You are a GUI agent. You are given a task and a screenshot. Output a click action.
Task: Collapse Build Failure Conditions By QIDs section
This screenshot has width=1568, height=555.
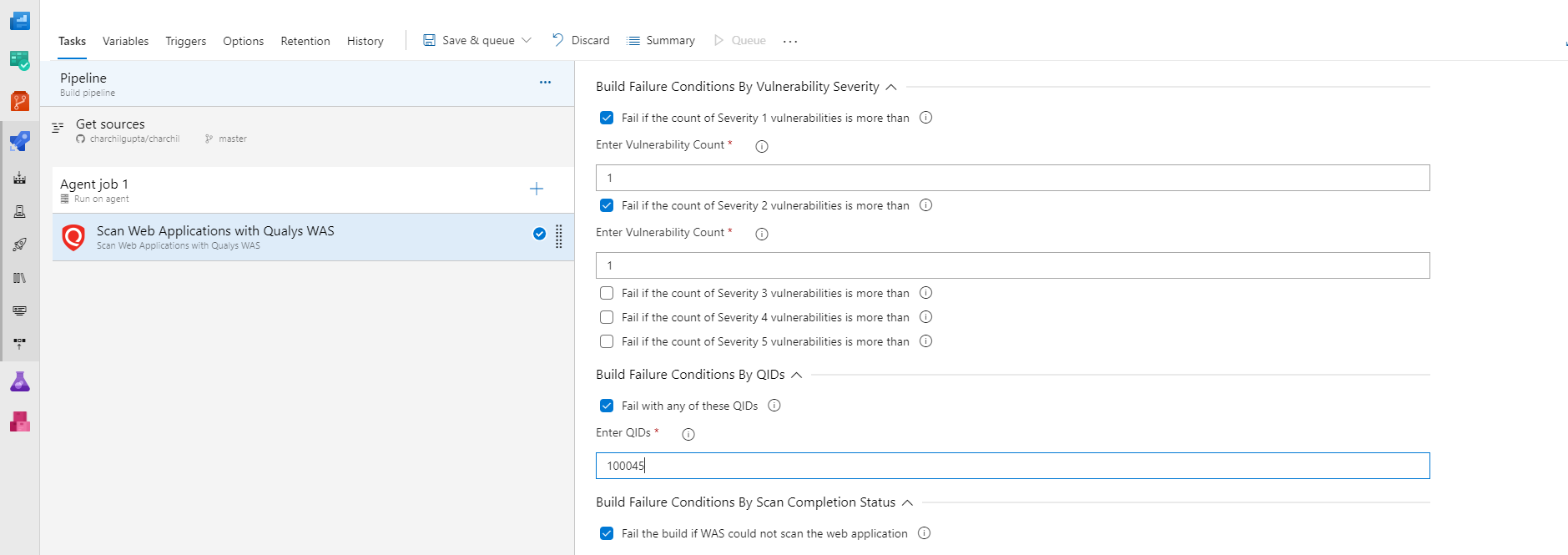click(x=797, y=375)
